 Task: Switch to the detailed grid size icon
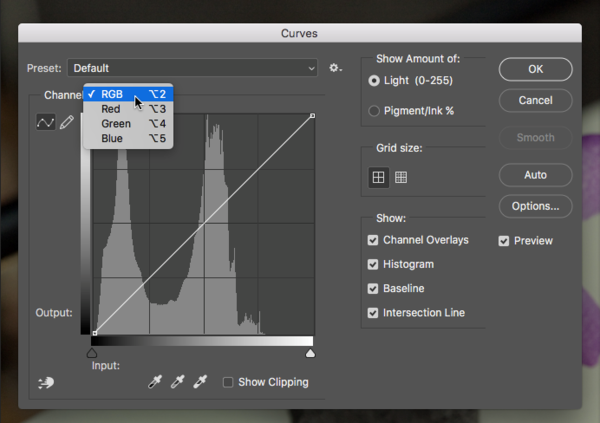(x=401, y=177)
